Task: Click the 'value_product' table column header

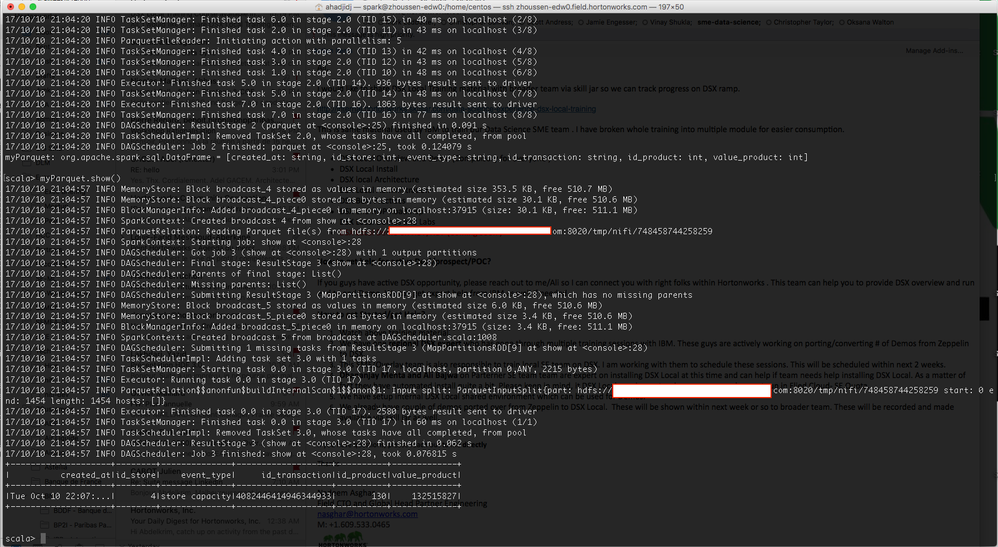Action: pyautogui.click(x=426, y=475)
